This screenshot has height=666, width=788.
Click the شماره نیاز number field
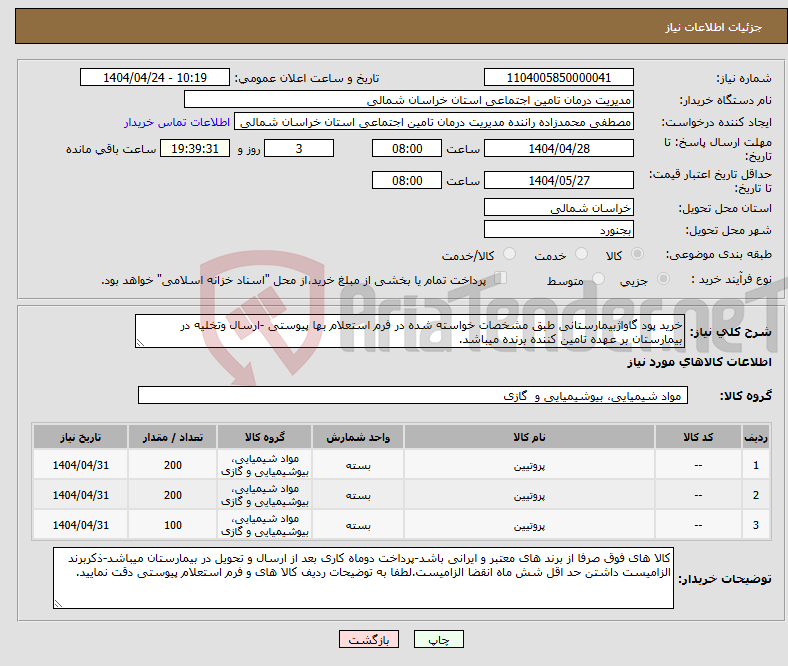(x=558, y=77)
